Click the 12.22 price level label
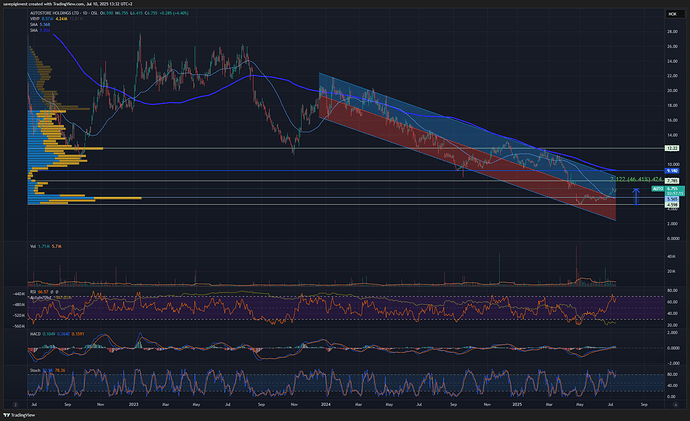The width and height of the screenshot is (690, 421). pyautogui.click(x=672, y=148)
